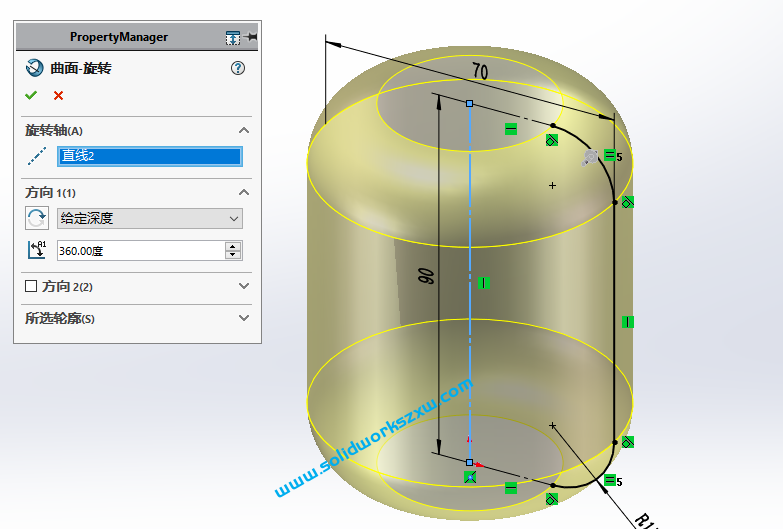Click the 70 dimension text
Image resolution: width=783 pixels, height=529 pixels.
pos(480,71)
